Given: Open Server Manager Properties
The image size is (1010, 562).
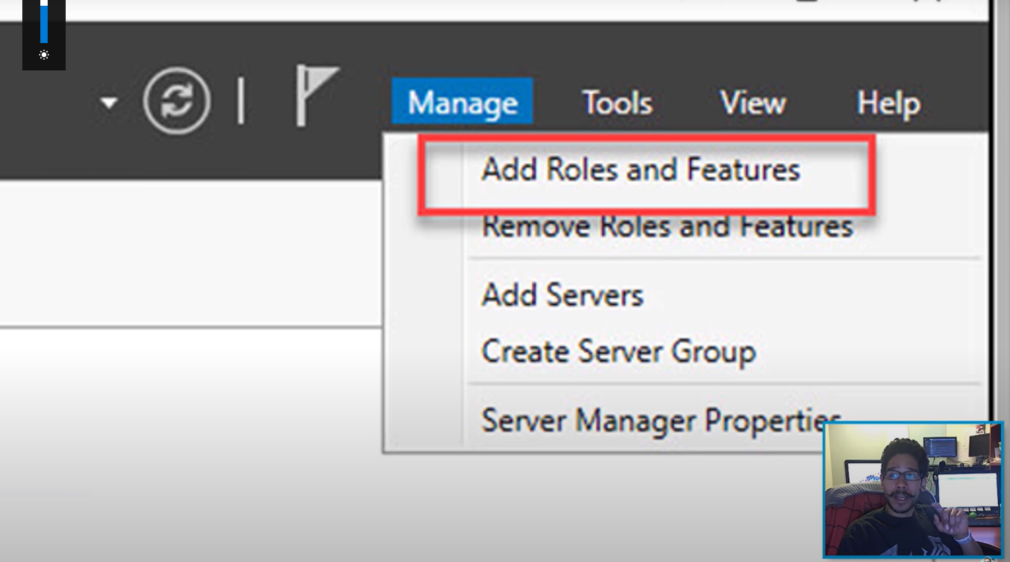Looking at the screenshot, I should 661,421.
